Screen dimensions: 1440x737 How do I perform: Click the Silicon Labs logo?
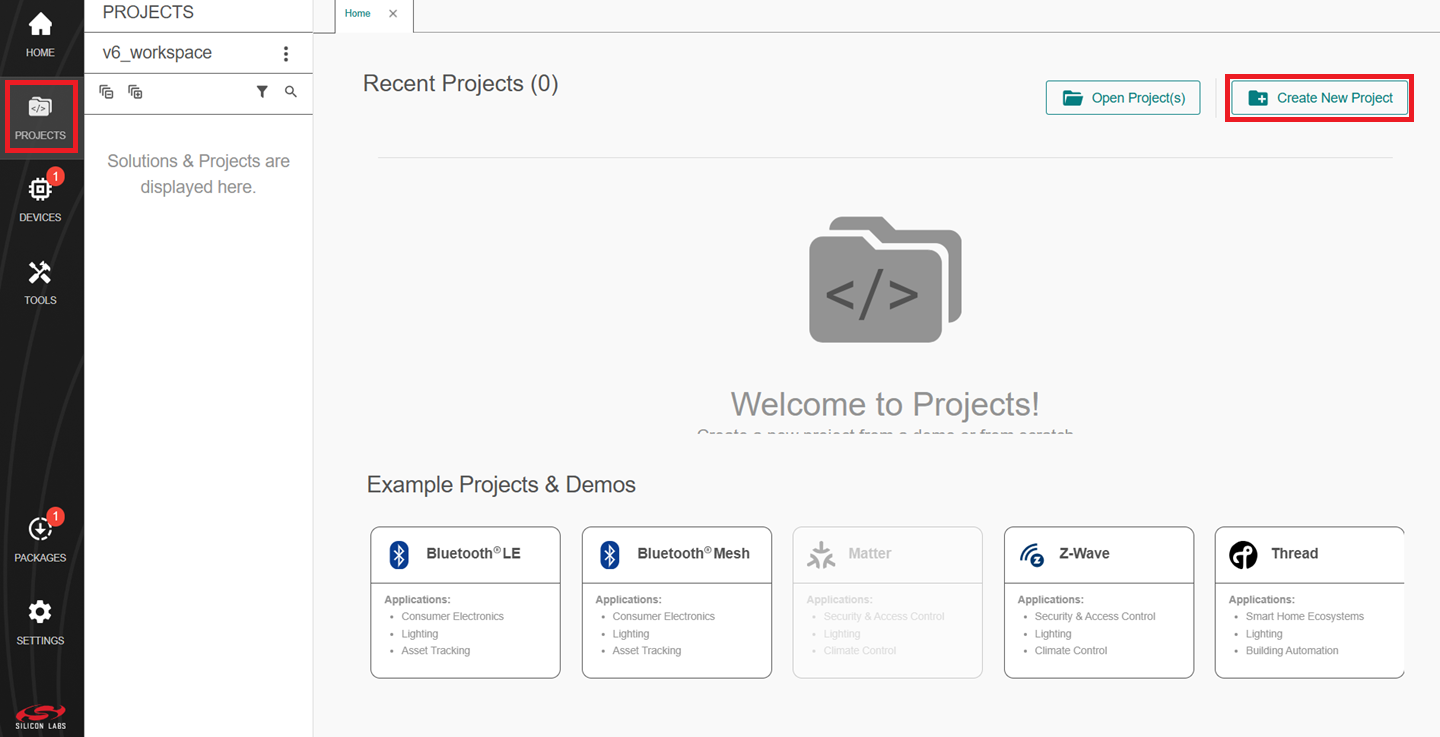40,714
